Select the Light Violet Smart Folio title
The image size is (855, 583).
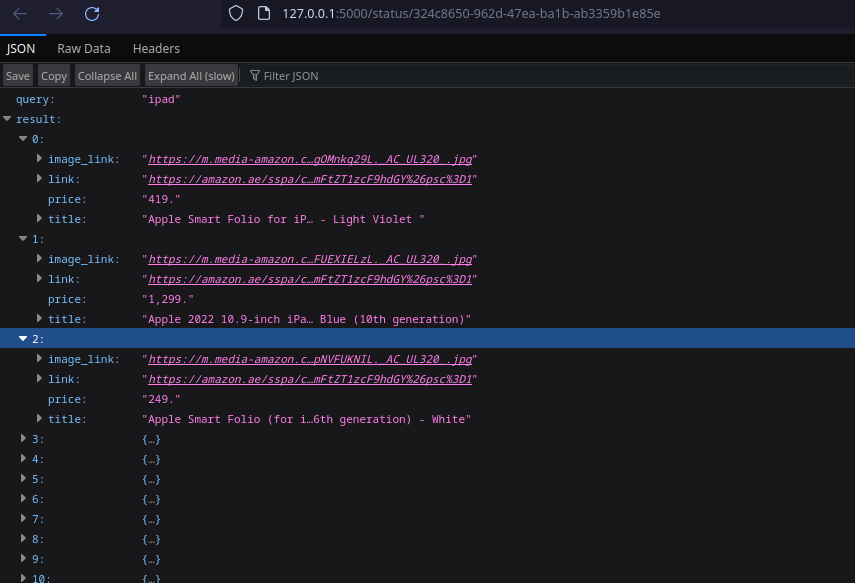pyautogui.click(x=283, y=219)
